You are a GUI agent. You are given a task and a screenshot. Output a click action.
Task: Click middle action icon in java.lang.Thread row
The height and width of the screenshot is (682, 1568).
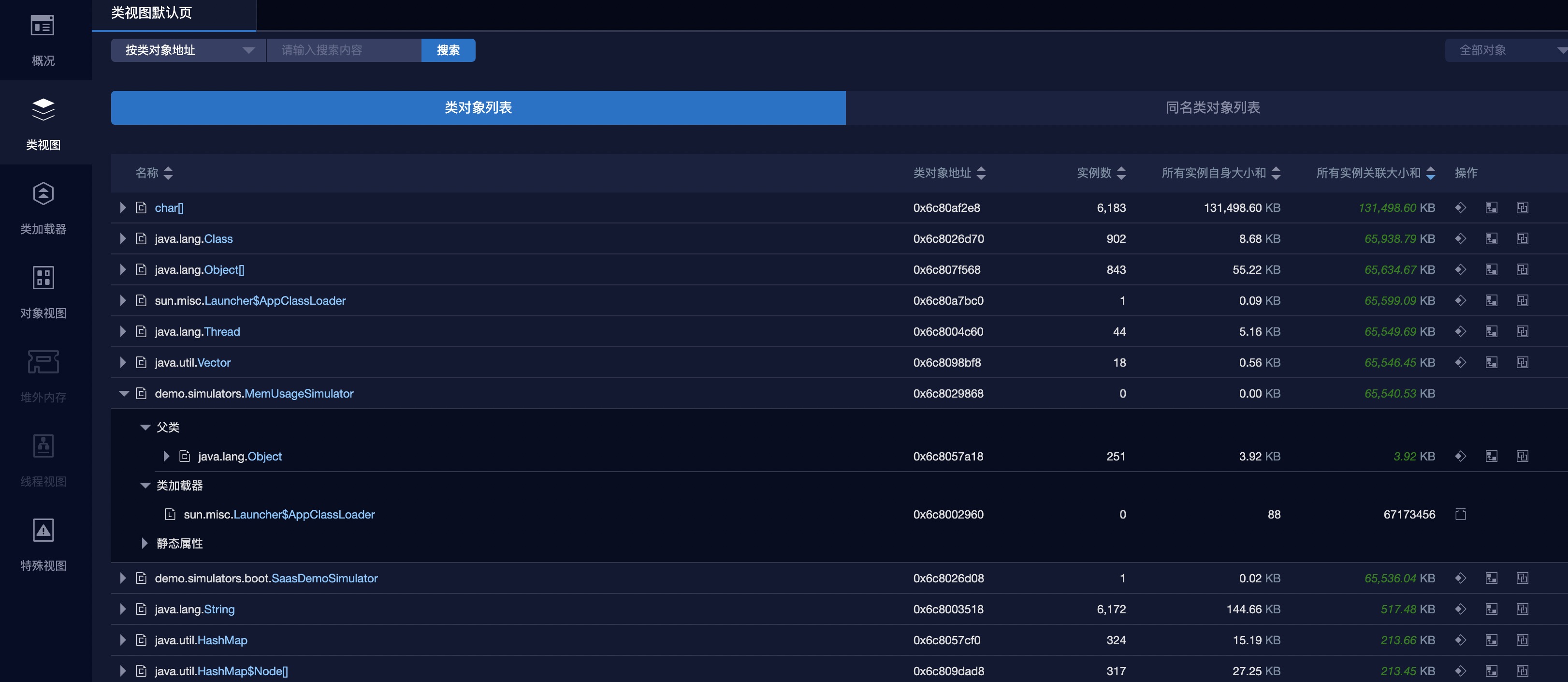[x=1491, y=332]
